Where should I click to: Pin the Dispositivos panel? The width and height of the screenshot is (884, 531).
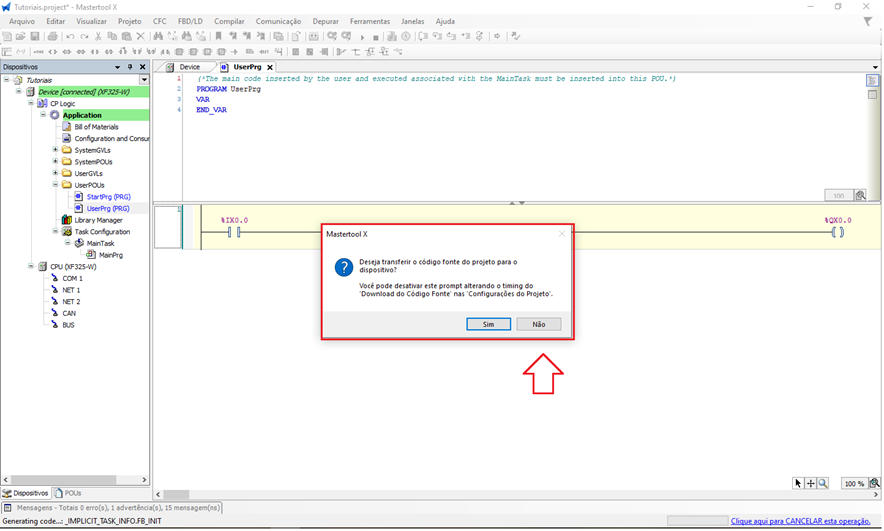pyautogui.click(x=130, y=67)
